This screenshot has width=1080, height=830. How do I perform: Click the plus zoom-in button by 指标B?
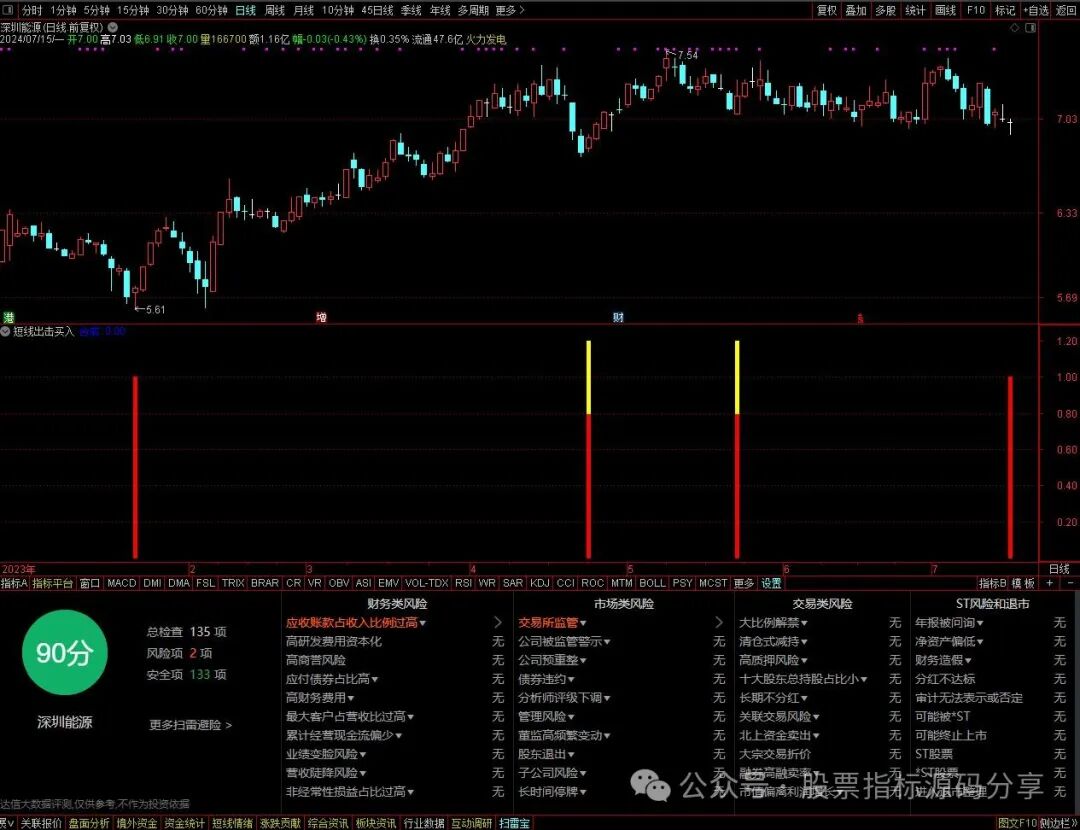pos(1049,583)
